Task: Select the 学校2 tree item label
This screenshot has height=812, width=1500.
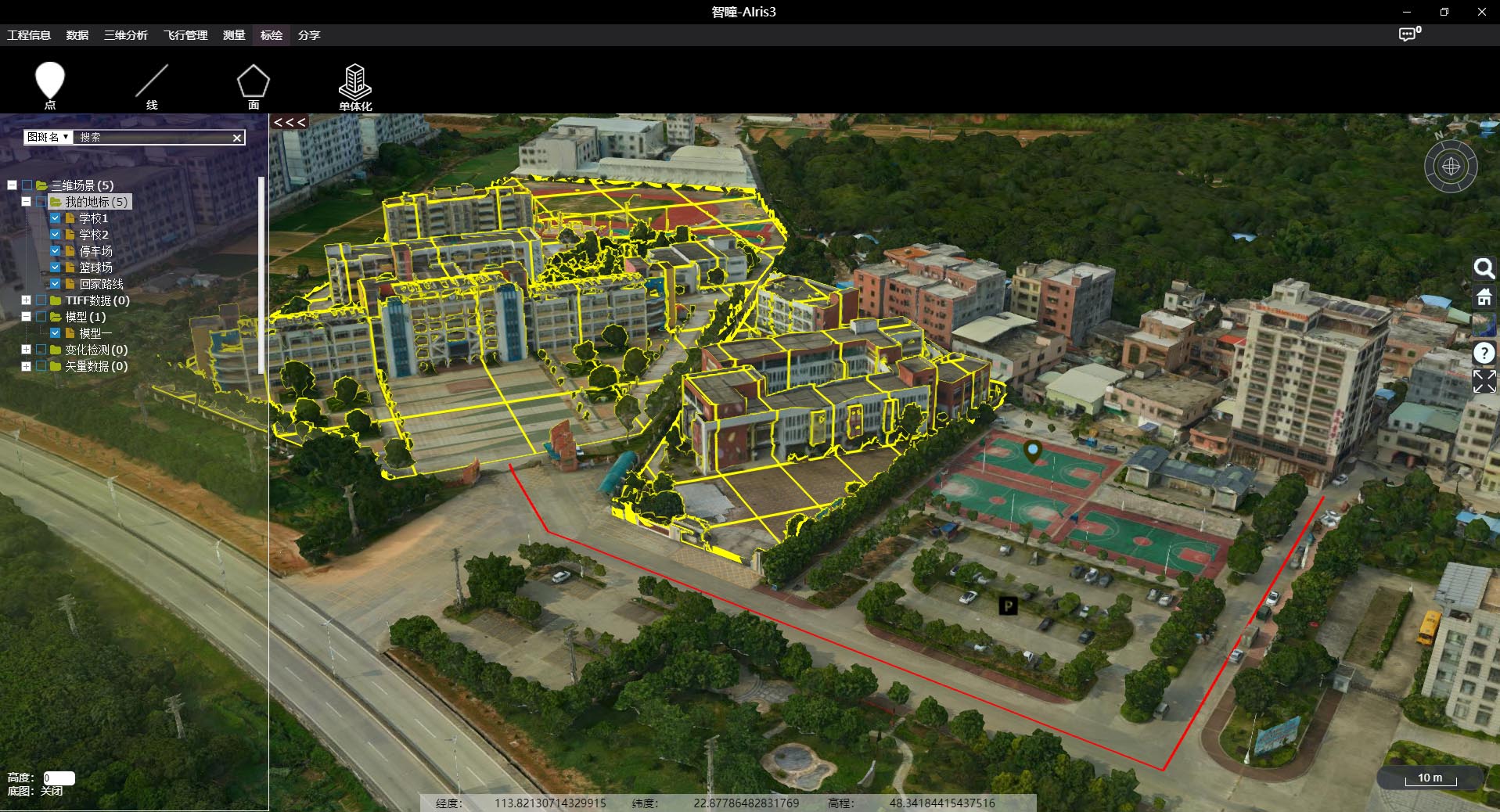Action: [93, 235]
